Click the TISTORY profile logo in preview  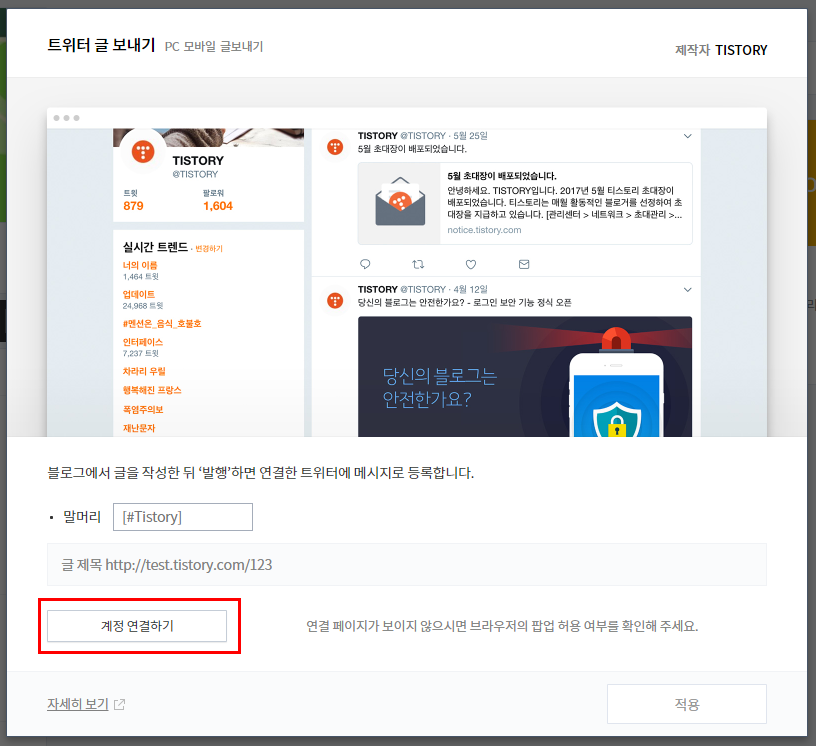[143, 151]
